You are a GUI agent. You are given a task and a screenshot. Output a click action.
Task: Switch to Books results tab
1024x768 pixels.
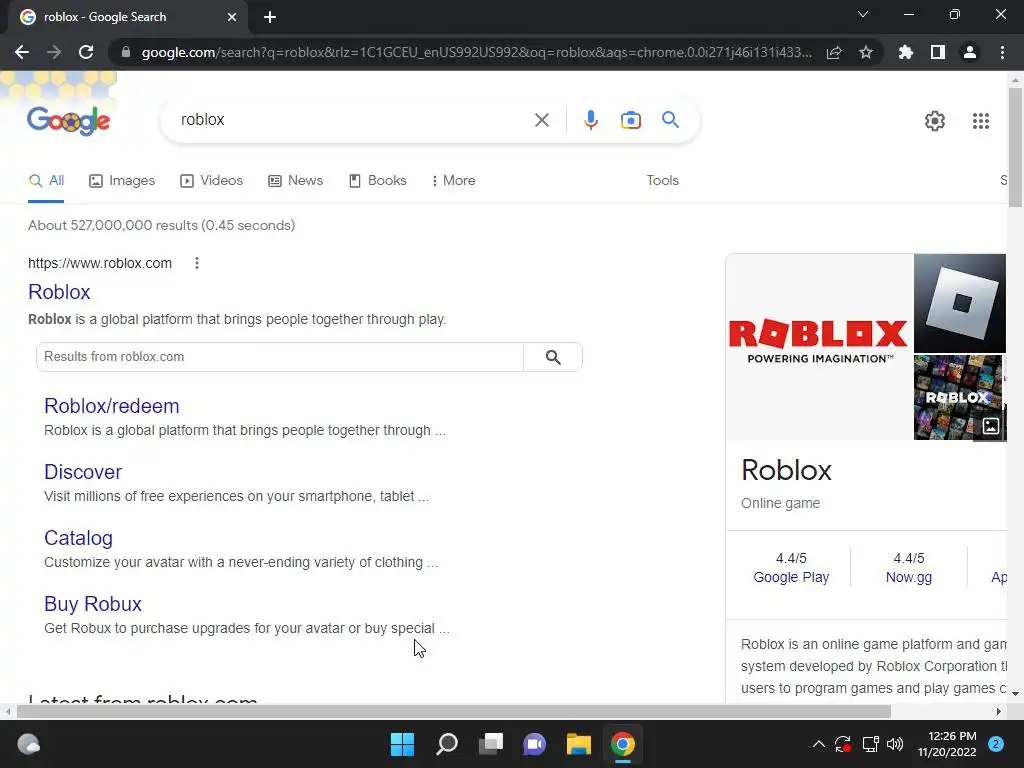point(377,181)
